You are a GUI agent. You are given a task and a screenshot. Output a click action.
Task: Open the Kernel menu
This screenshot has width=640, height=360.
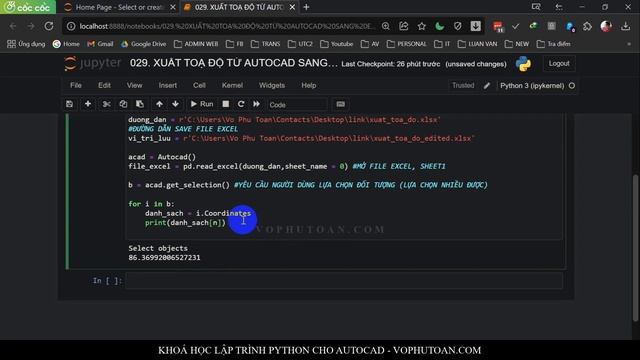pos(232,85)
